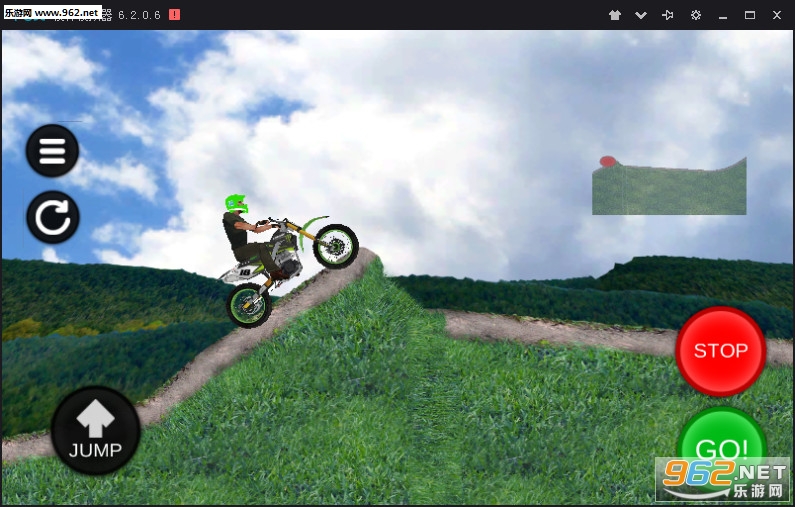Maximize the emulator window
795x507 pixels.
(x=750, y=15)
